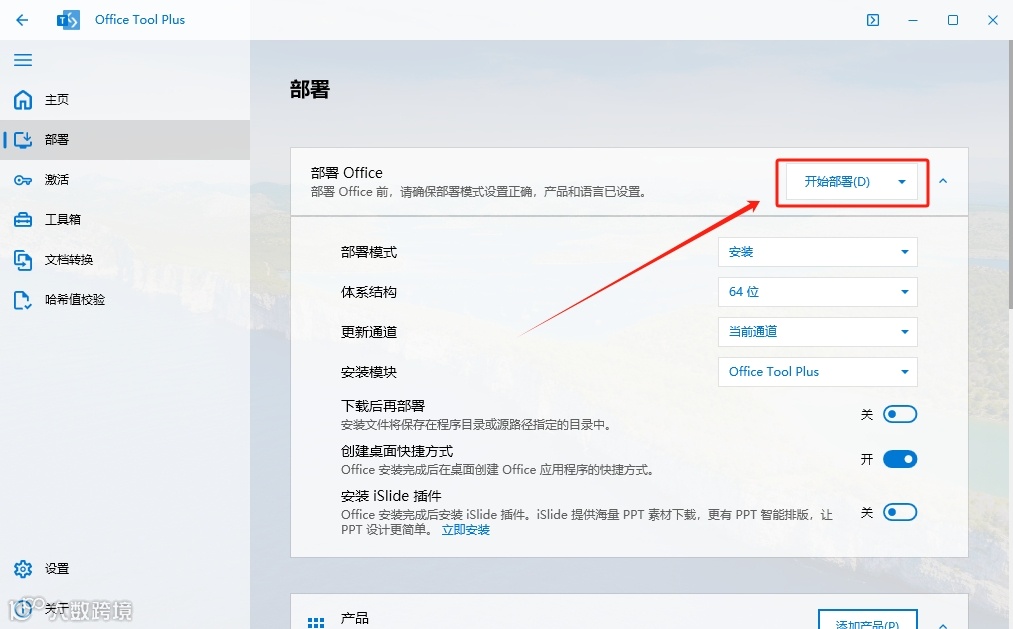The image size is (1013, 629).
Task: Click the 安装 iSlide 插件 label
Action: (391, 496)
